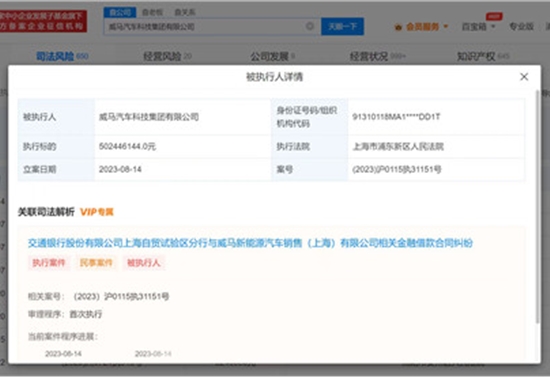This screenshot has height=378, width=550.
Task: Open the 交通银行 loan contract dispute link
Action: click(250, 243)
